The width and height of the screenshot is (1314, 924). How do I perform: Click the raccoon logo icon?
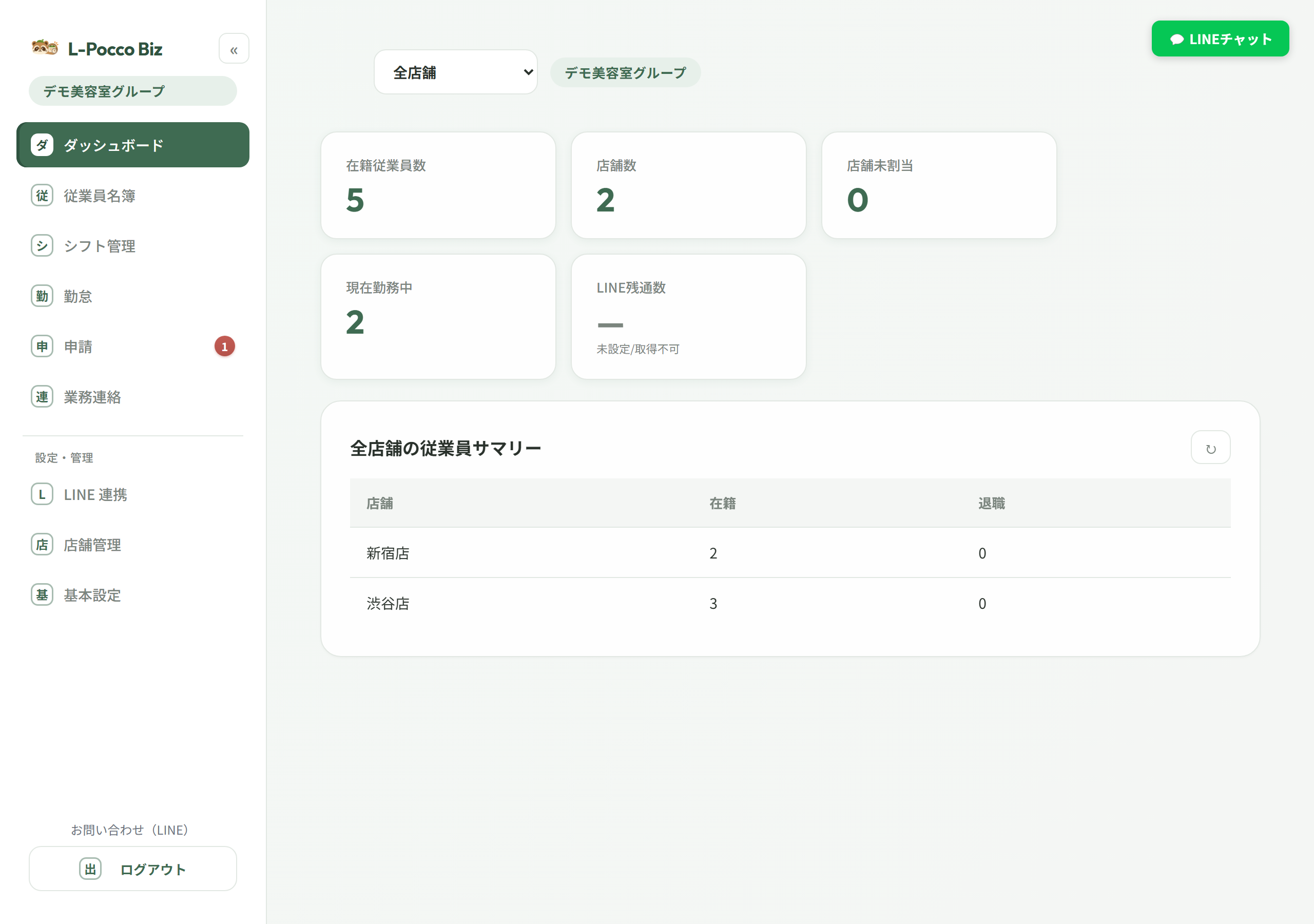pos(45,48)
